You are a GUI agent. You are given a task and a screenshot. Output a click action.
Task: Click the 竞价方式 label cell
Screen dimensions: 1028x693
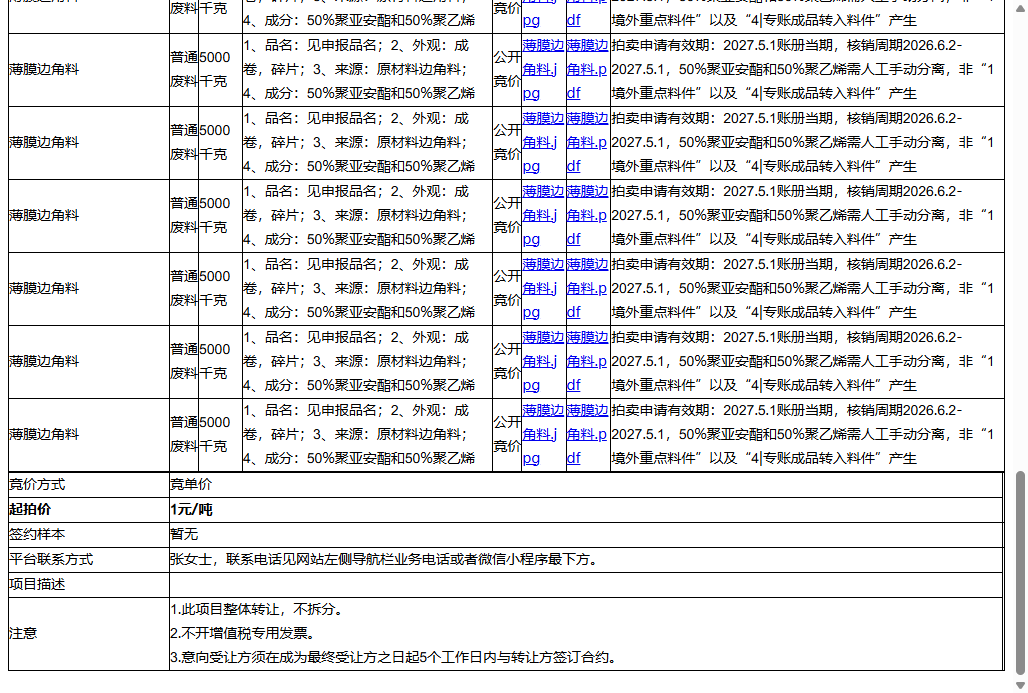click(89, 485)
